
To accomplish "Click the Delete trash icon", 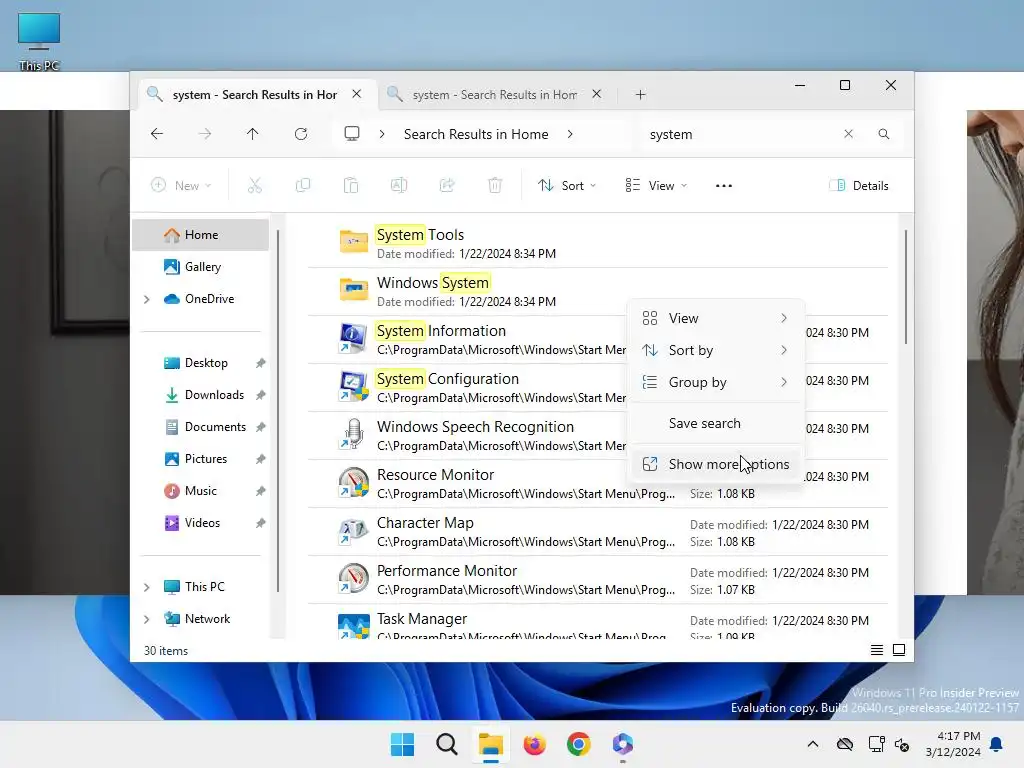I will coord(495,185).
